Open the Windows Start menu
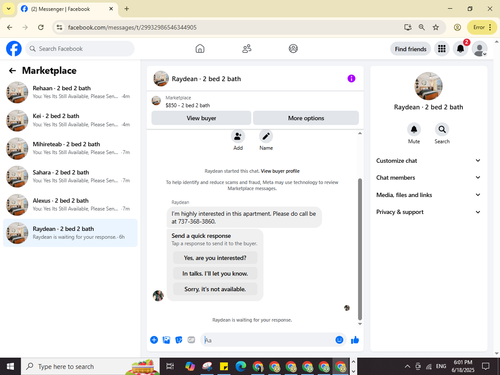Screen dimensions: 500x375 (10, 366)
